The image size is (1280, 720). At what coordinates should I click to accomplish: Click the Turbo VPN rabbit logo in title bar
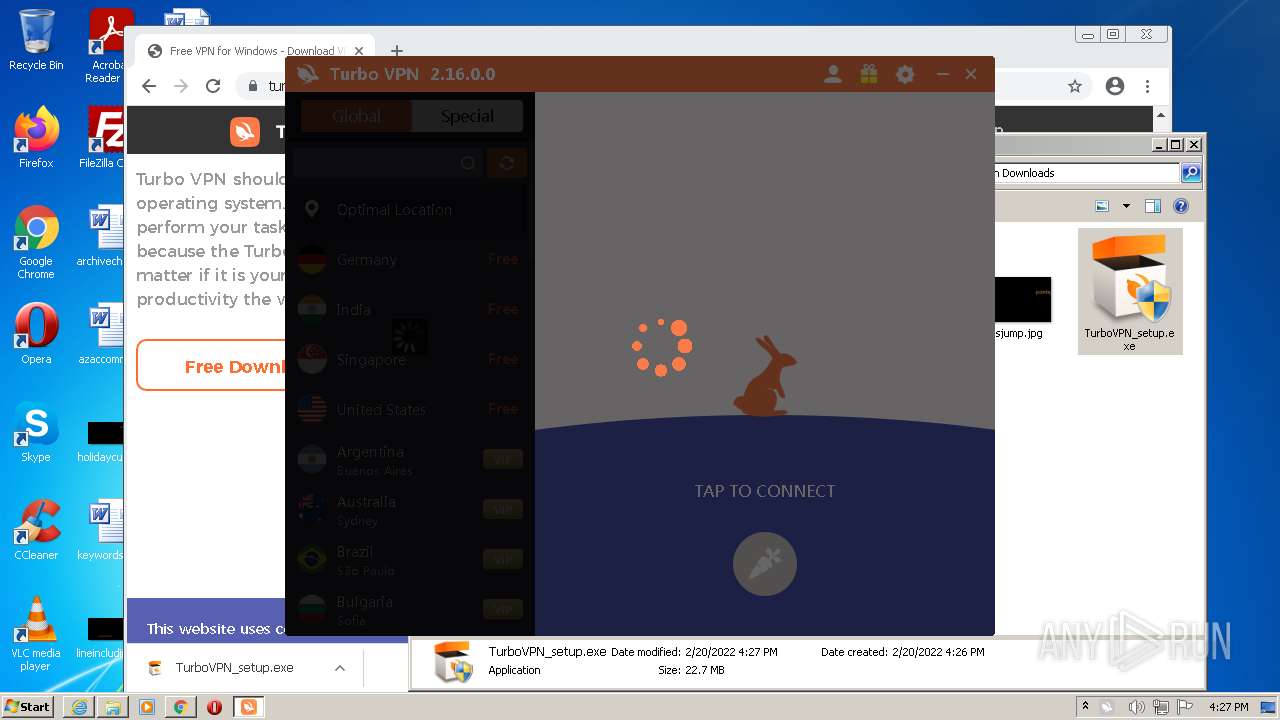click(x=308, y=74)
